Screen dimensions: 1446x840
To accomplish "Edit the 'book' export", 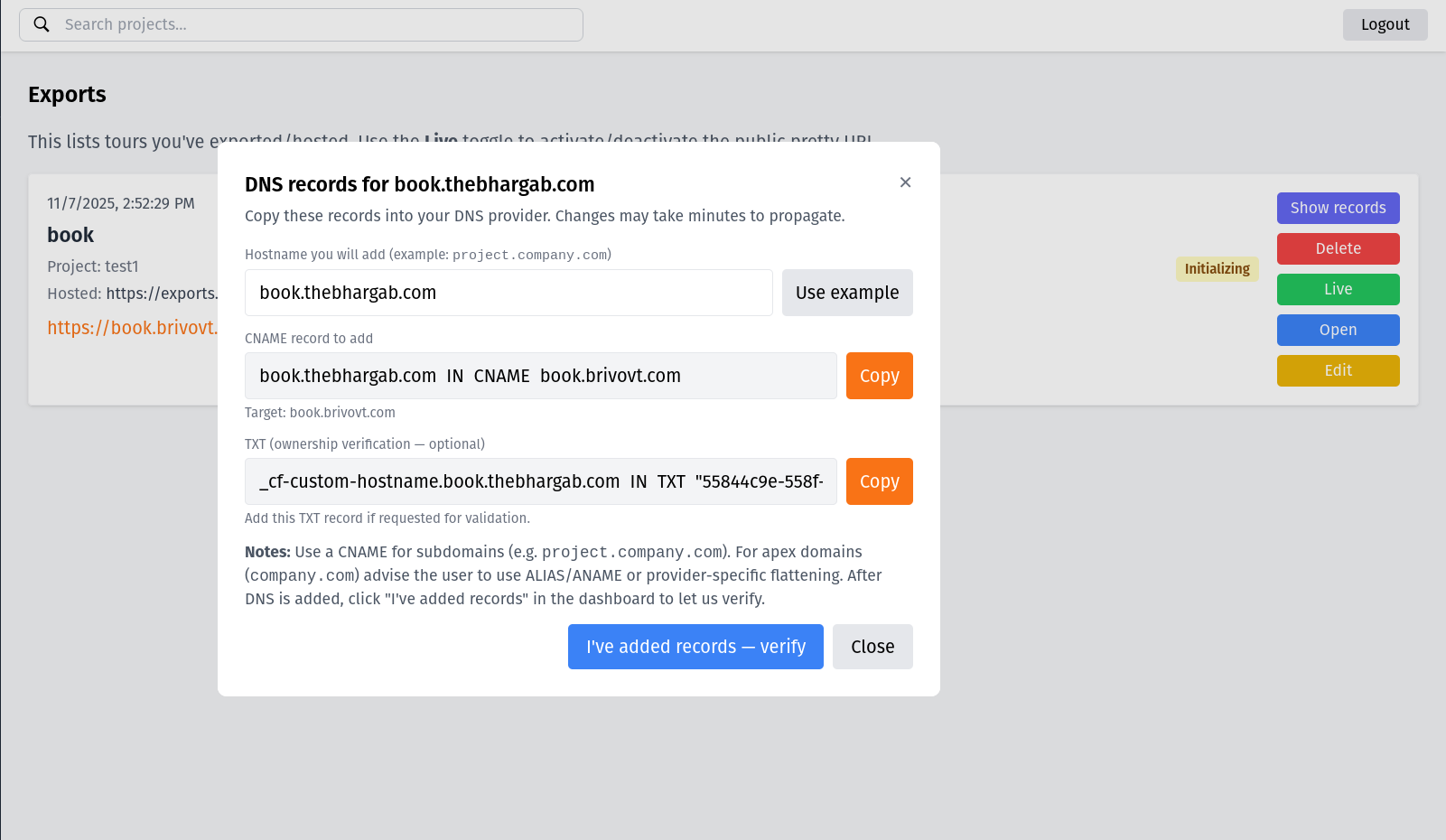I will [x=1338, y=370].
